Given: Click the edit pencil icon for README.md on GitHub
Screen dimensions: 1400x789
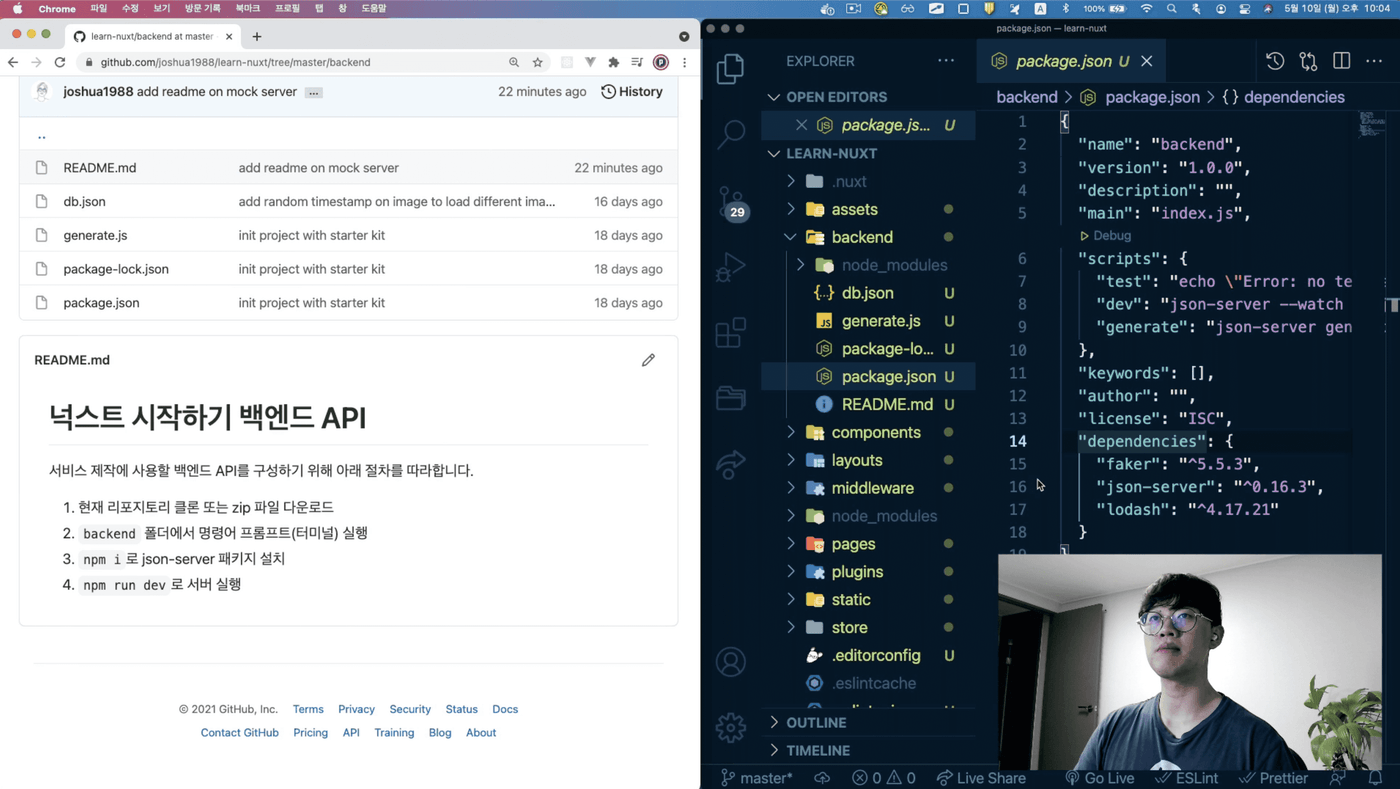Looking at the screenshot, I should pos(648,360).
